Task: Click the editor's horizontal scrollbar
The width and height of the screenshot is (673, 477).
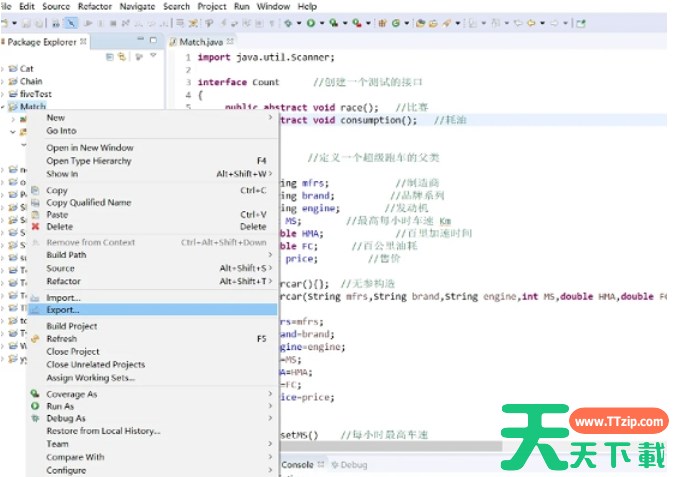Action: pyautogui.click(x=400, y=446)
